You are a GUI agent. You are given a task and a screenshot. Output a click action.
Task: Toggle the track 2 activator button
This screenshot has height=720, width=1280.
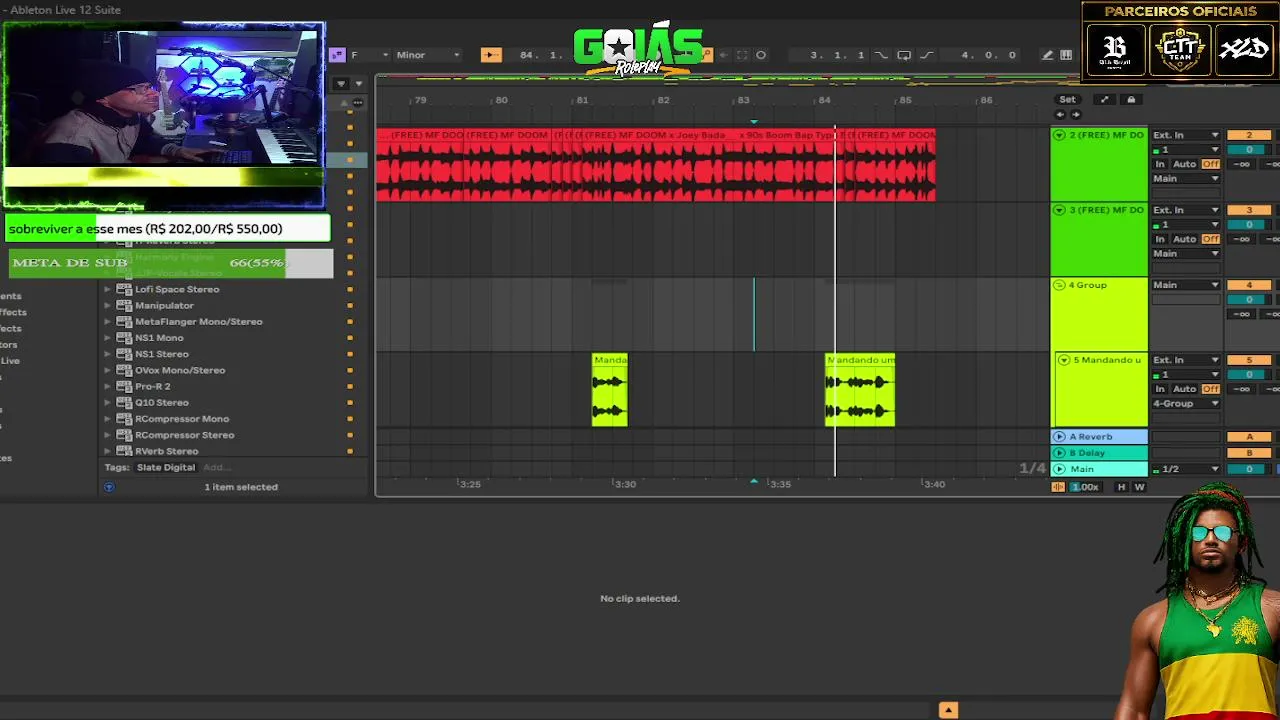pos(1248,135)
